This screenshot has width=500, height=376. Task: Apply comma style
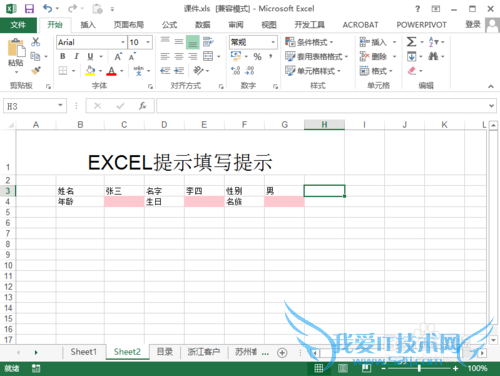pos(271,56)
